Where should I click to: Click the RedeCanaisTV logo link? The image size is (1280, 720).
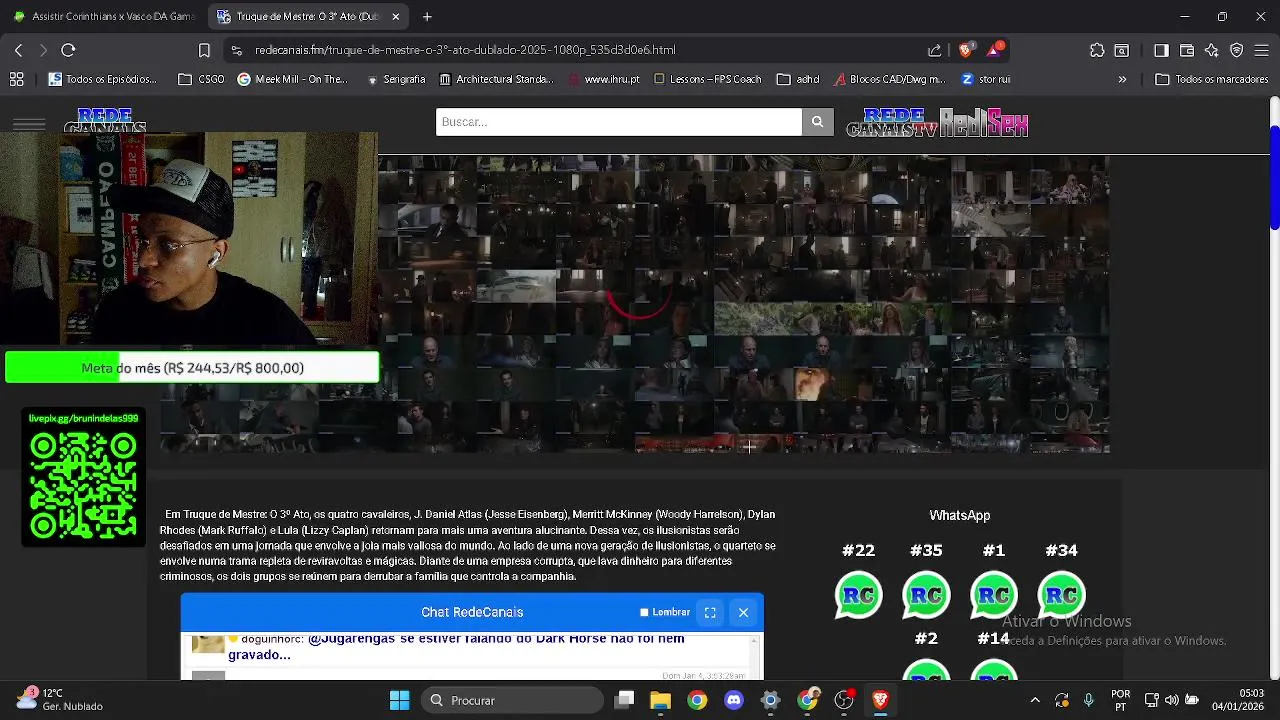(892, 122)
